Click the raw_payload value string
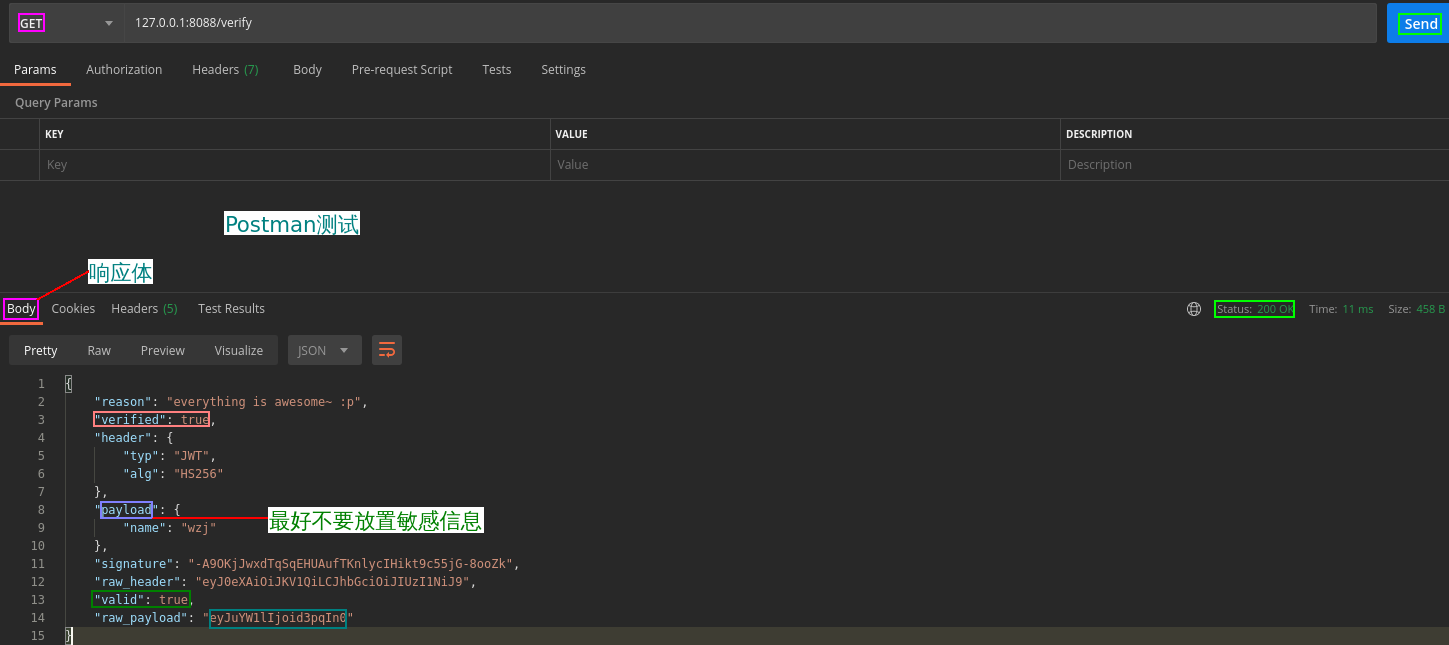The width and height of the screenshot is (1449, 645). pyautogui.click(x=278, y=618)
